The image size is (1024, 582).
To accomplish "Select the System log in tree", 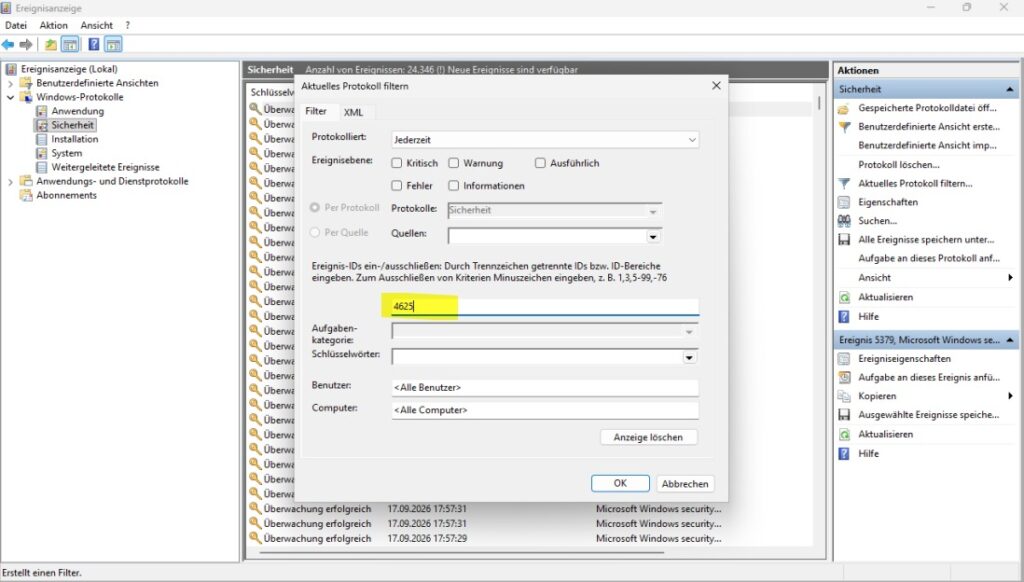I will tap(67, 154).
